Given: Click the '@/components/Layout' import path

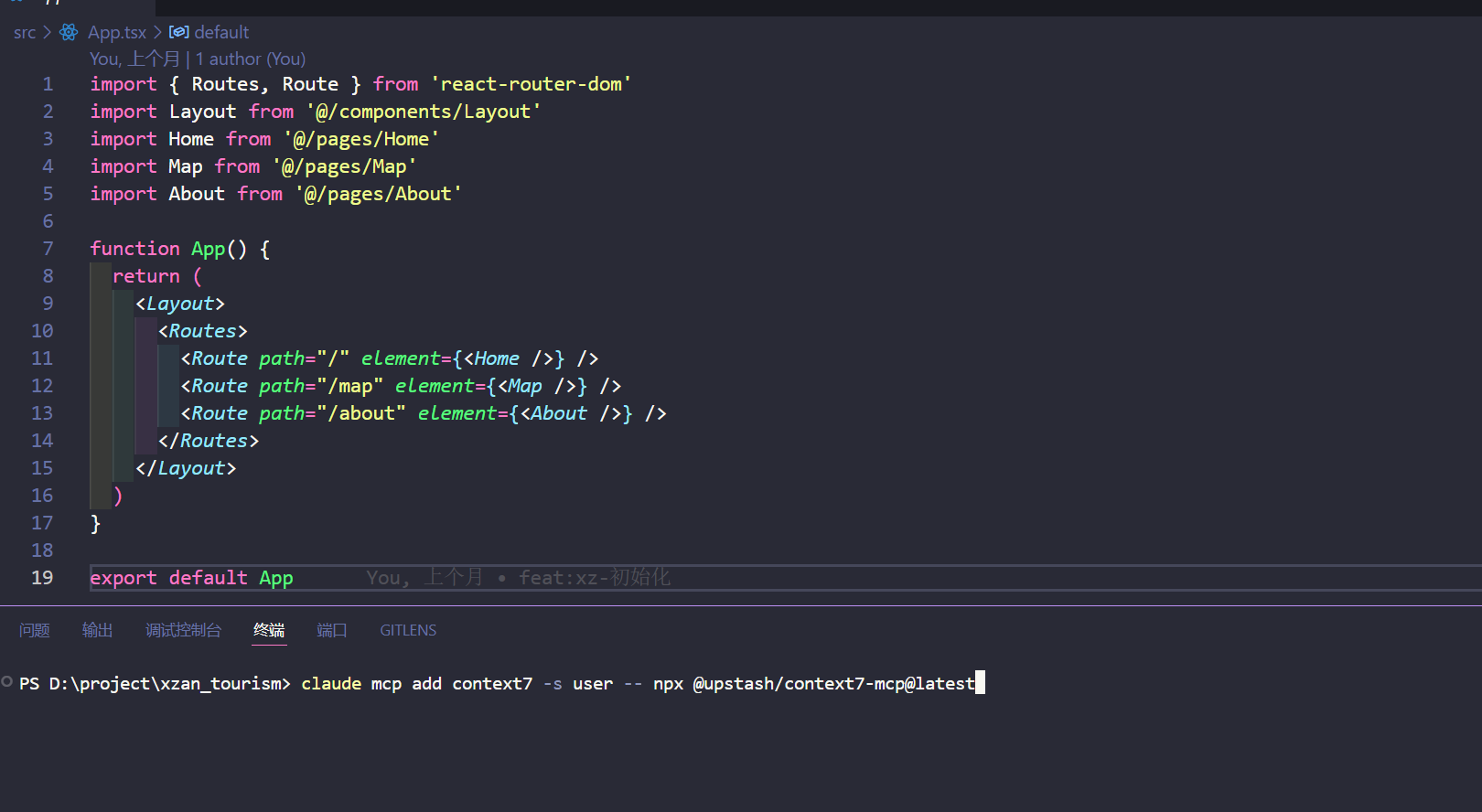Looking at the screenshot, I should click(424, 112).
